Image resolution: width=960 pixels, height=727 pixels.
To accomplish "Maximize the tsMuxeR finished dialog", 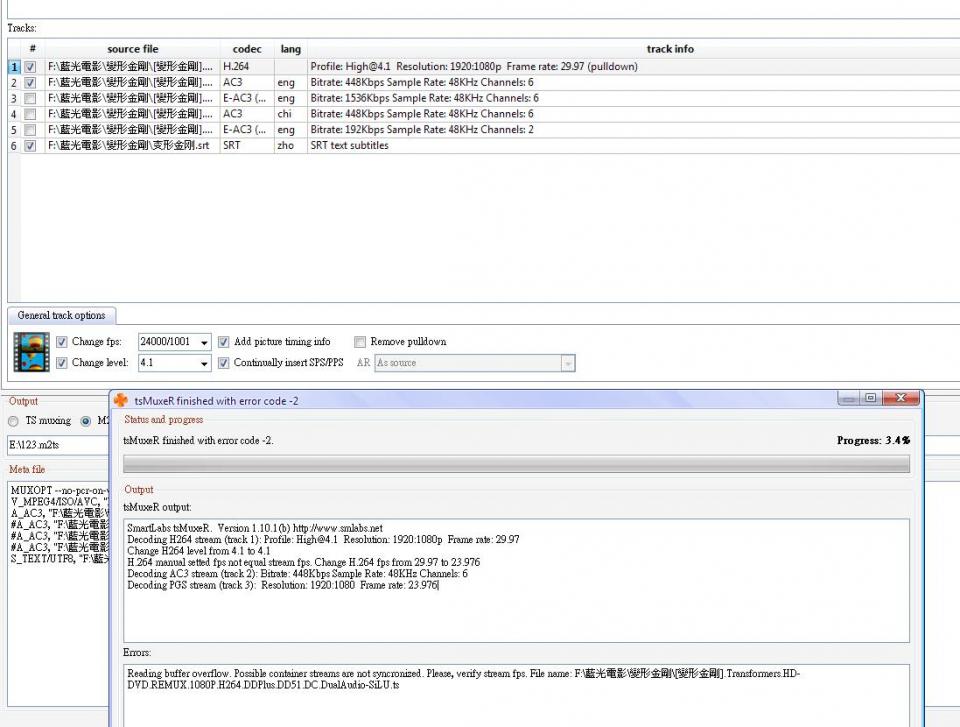I will [x=871, y=398].
